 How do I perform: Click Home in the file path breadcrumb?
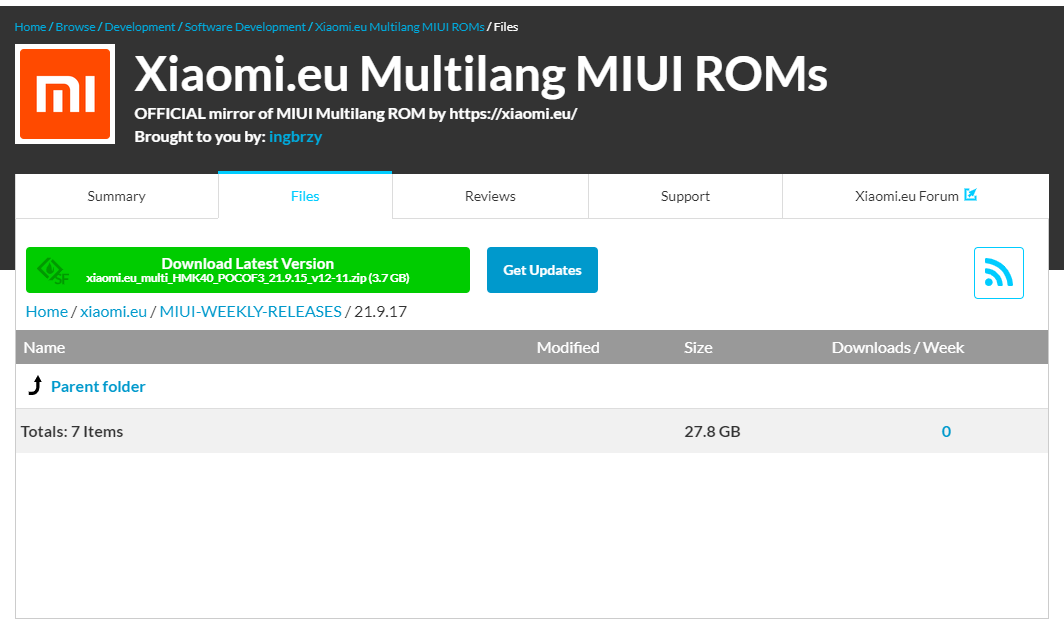(x=47, y=312)
